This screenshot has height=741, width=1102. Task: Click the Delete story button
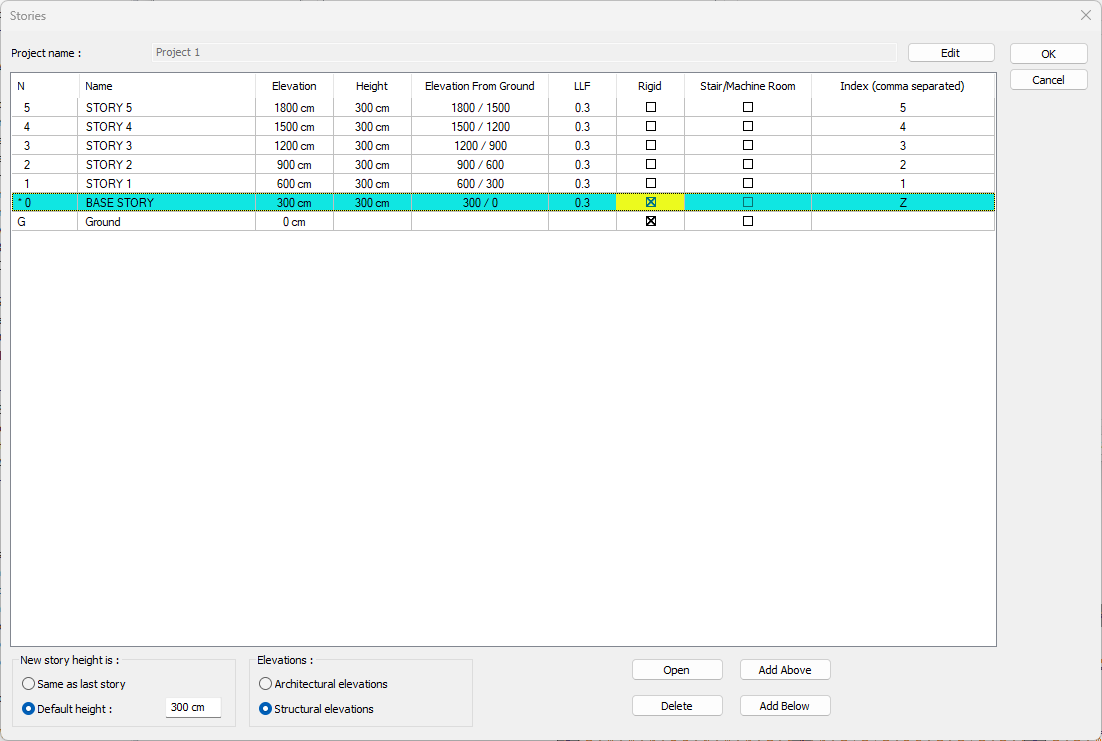676,706
